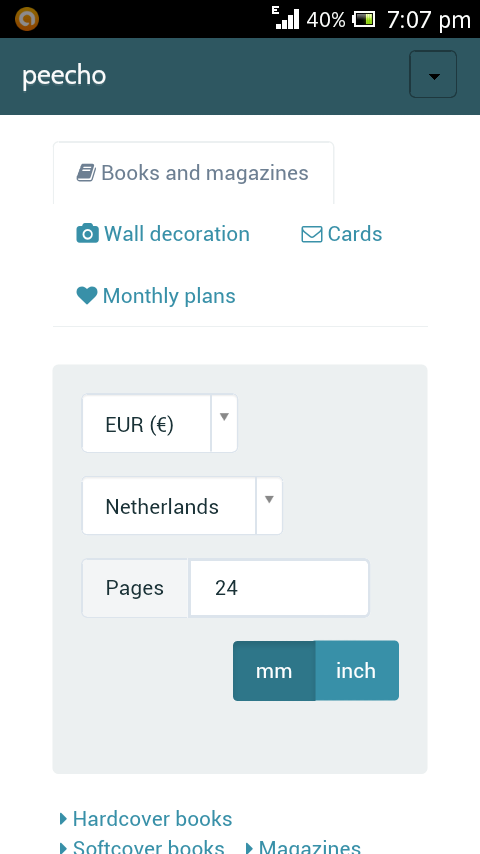Open the Cards tab

click(342, 234)
